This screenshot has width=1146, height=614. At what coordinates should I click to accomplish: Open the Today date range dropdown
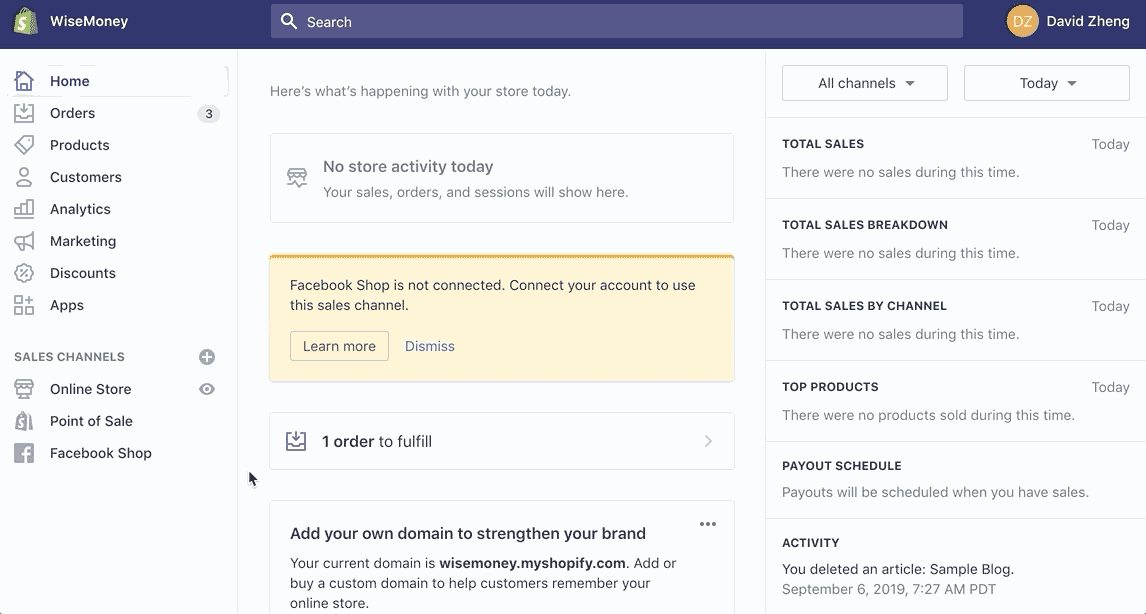(x=1047, y=83)
